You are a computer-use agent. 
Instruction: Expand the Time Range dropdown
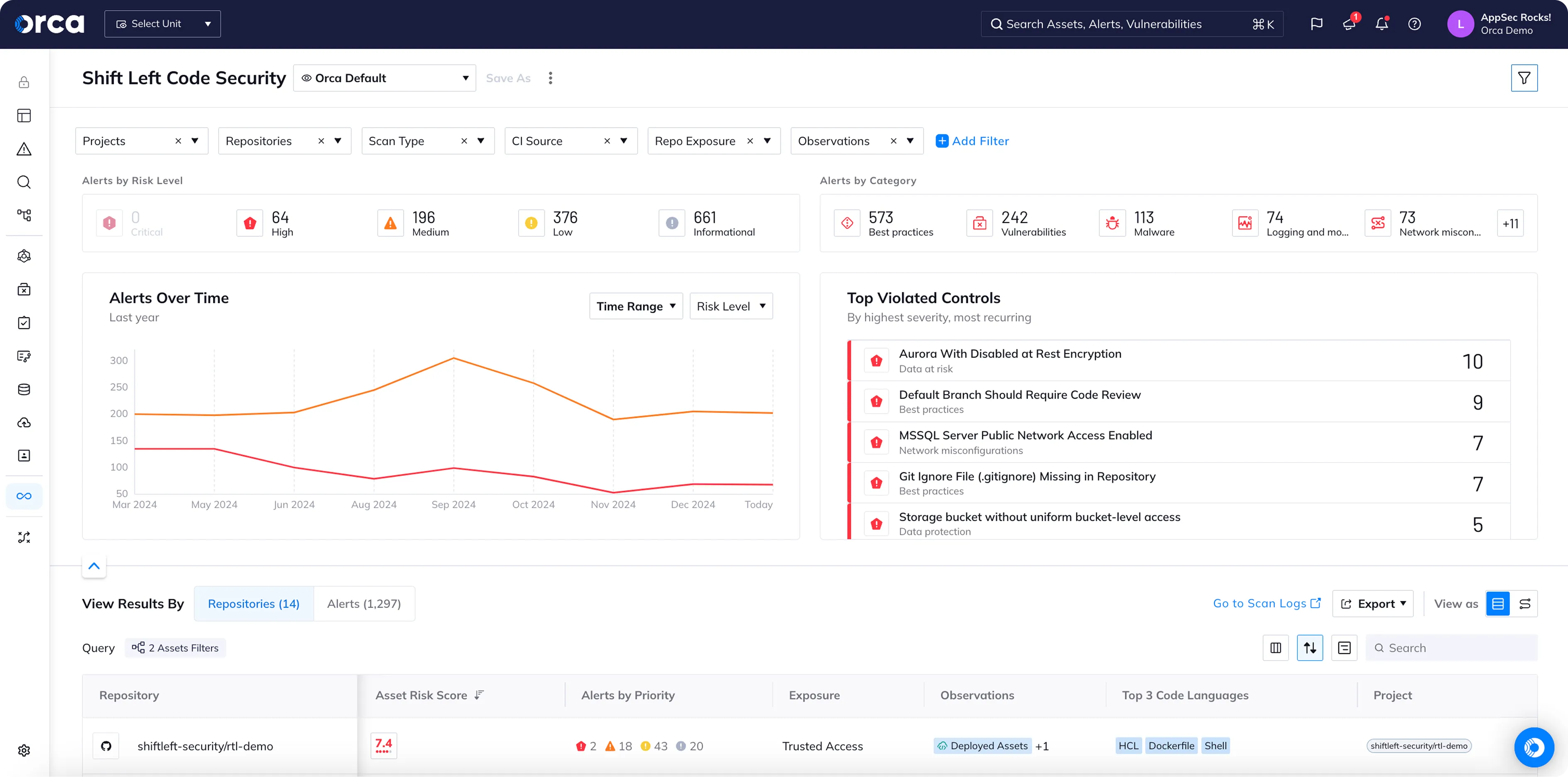point(635,306)
